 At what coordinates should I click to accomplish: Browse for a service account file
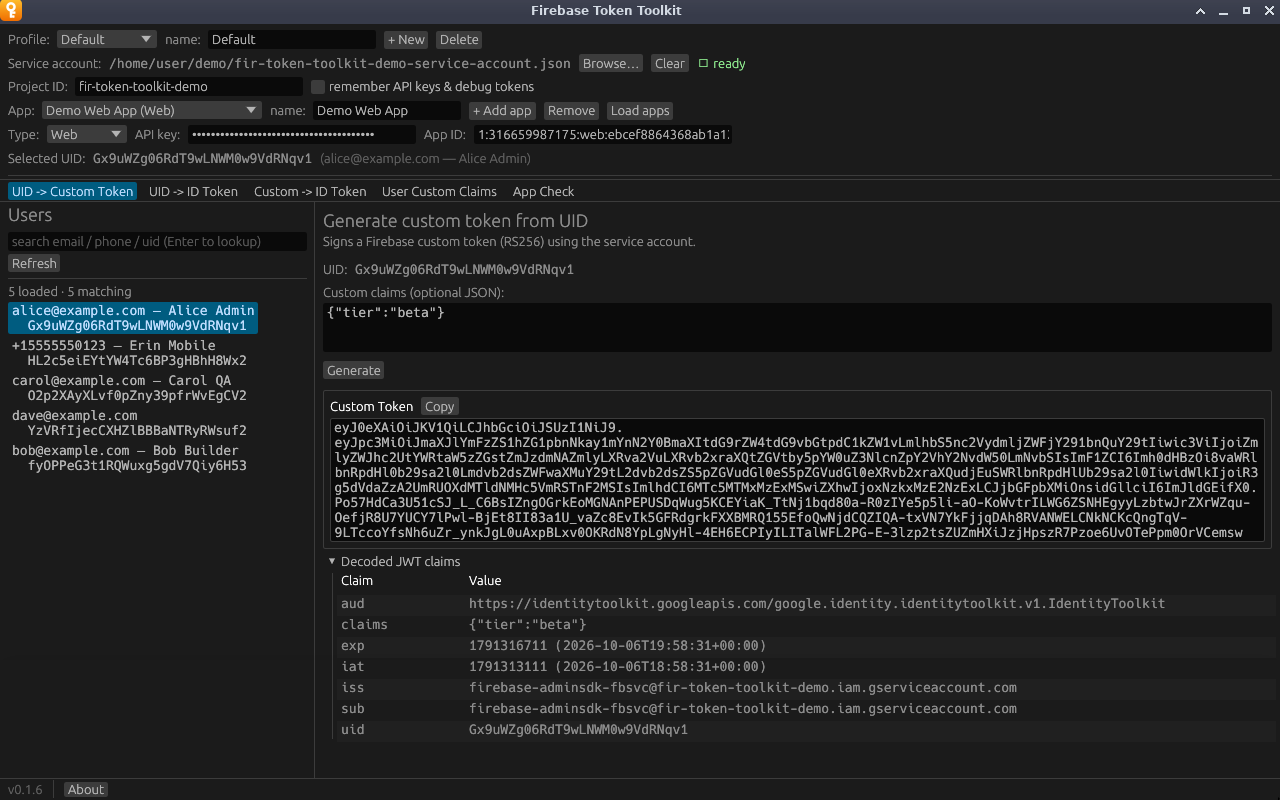click(x=610, y=64)
